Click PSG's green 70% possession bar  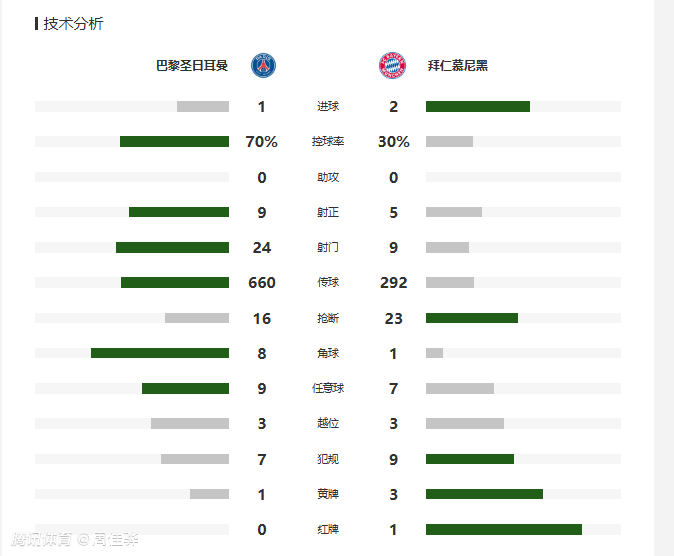coord(174,142)
